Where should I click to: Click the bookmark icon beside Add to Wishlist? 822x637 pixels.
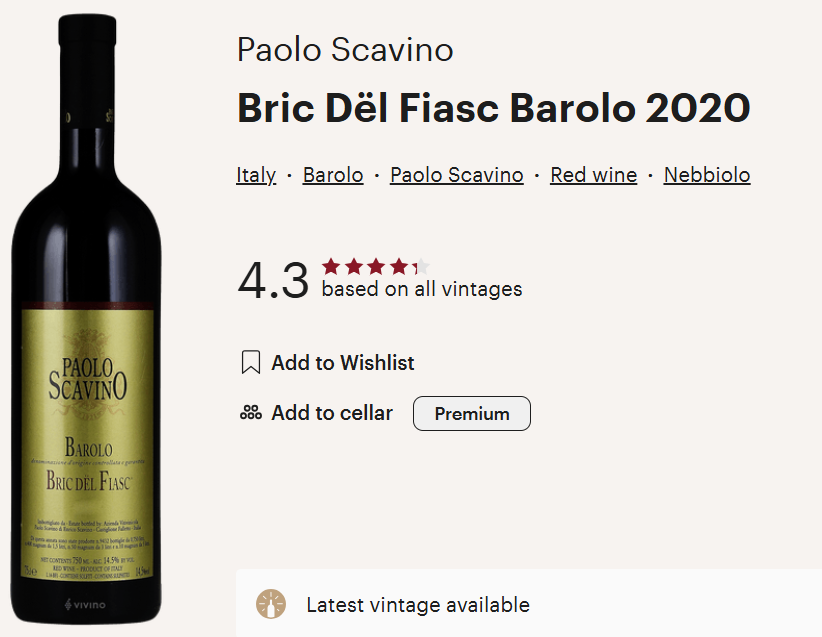(251, 363)
